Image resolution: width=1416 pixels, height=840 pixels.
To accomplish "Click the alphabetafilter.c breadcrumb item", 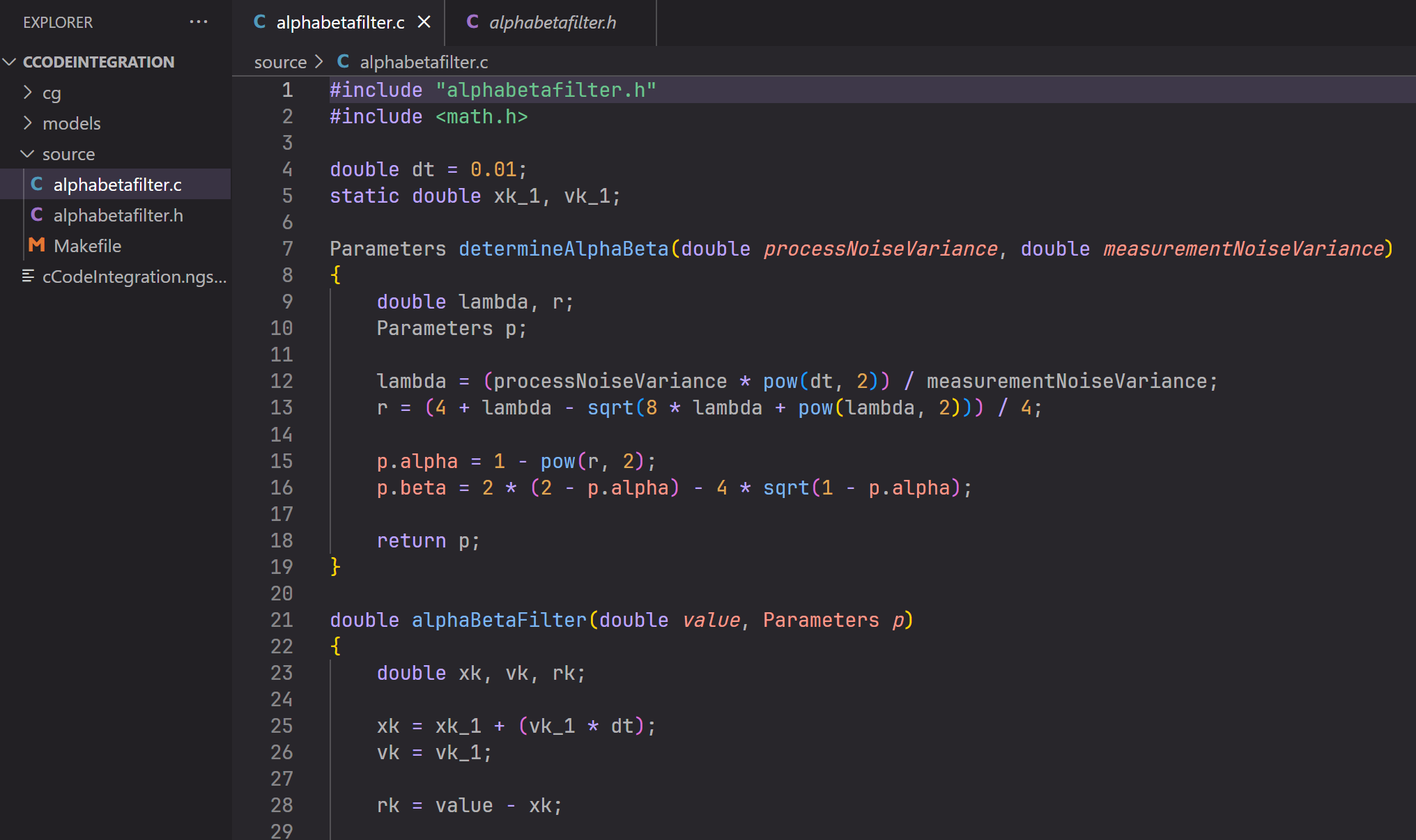I will 424,62.
